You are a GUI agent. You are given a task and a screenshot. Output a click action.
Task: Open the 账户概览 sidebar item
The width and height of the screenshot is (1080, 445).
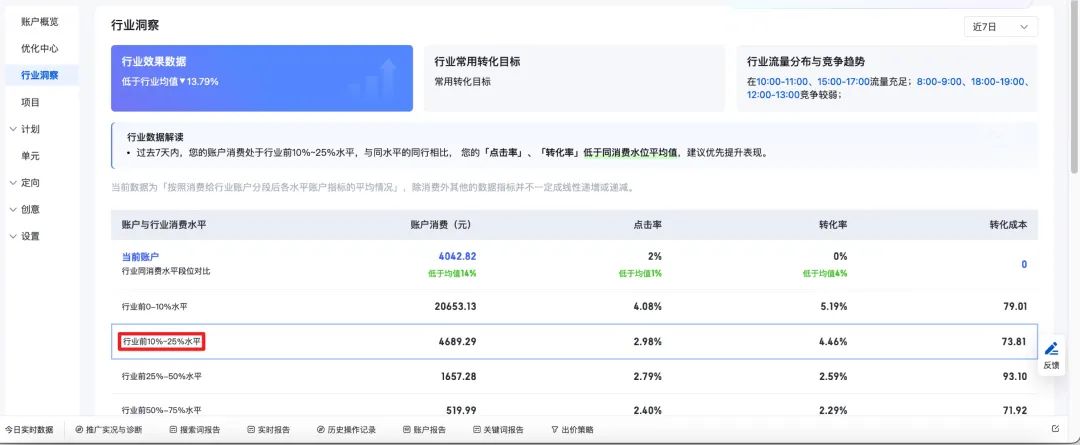click(x=39, y=22)
